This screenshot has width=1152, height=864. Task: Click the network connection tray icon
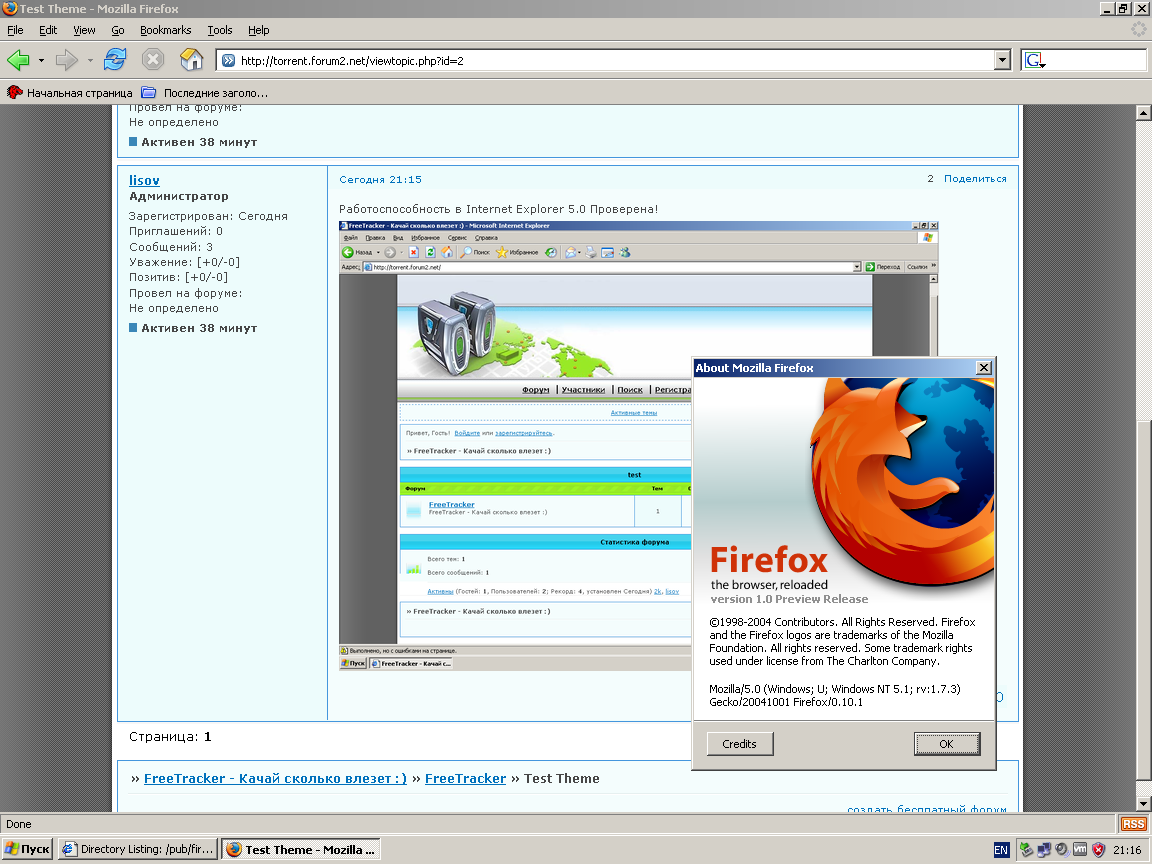1043,850
